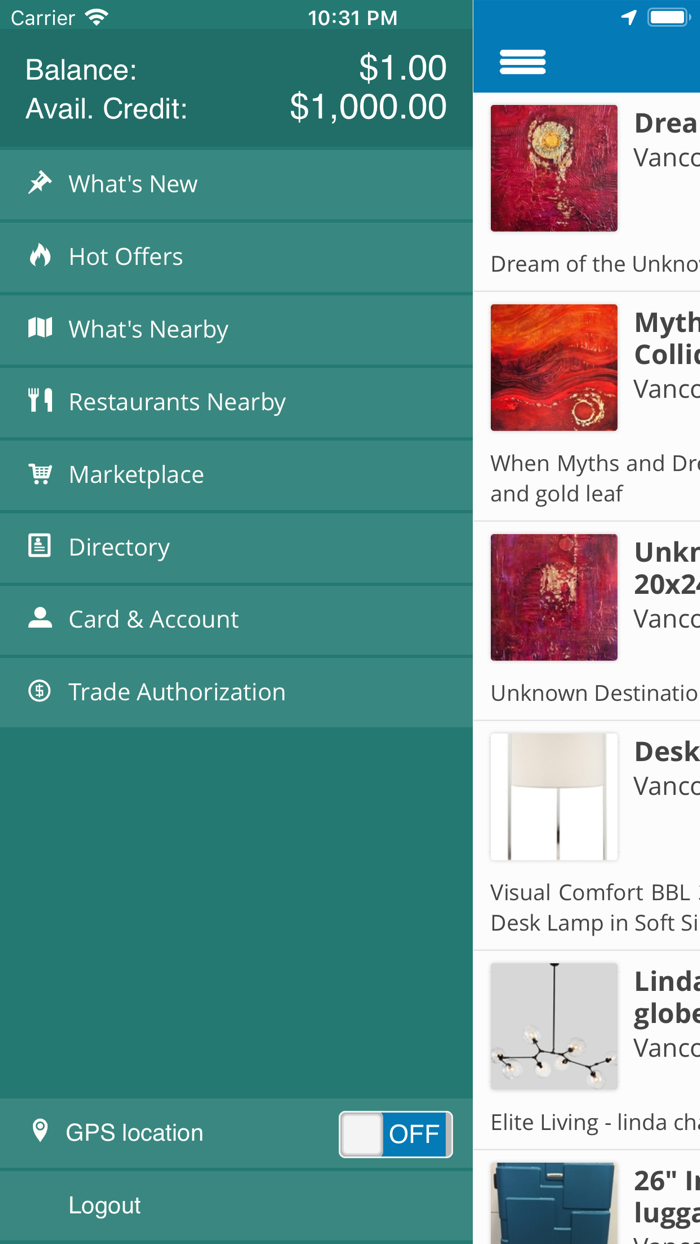Viewport: 700px width, 1244px height.
Task: Tap the Card & Account person icon
Action: (x=40, y=619)
